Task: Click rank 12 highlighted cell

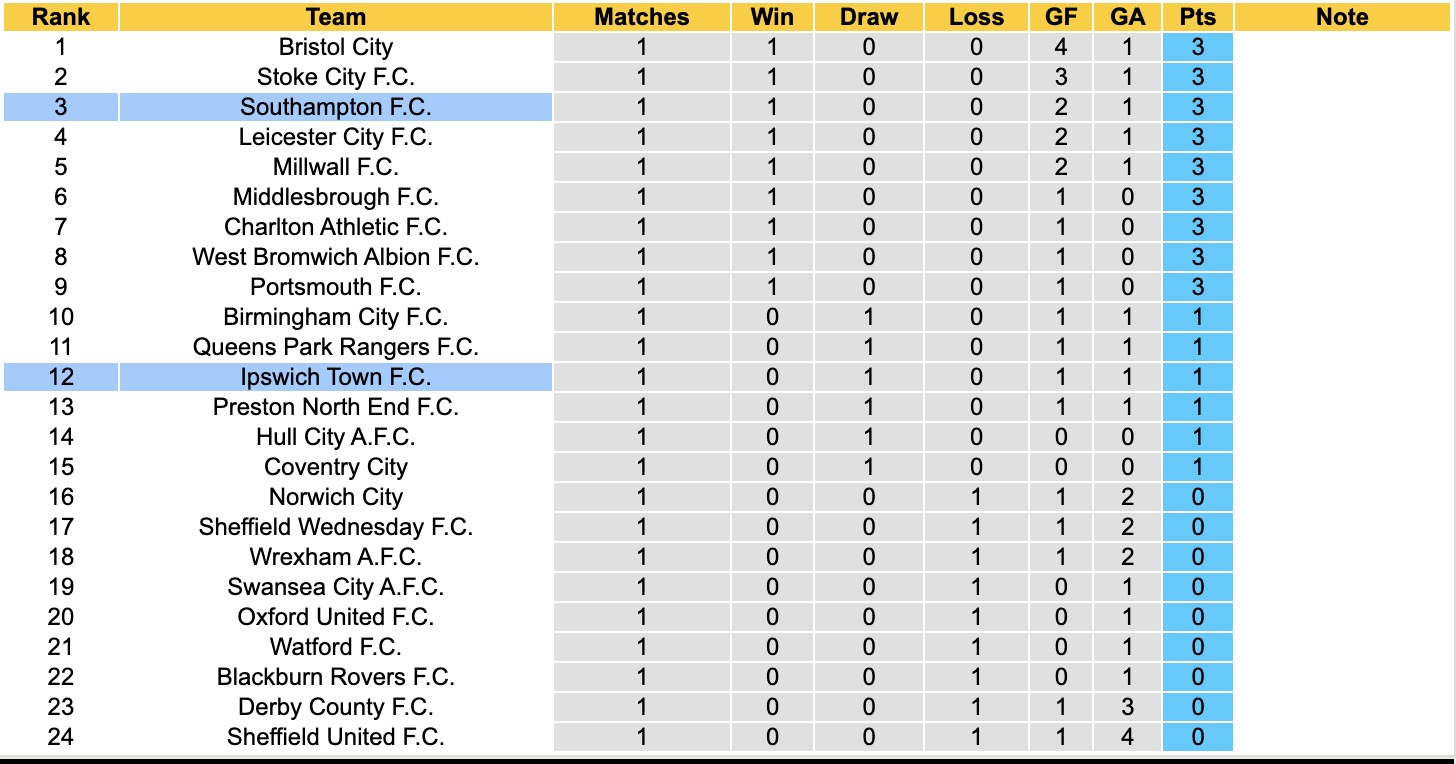Action: (60, 377)
